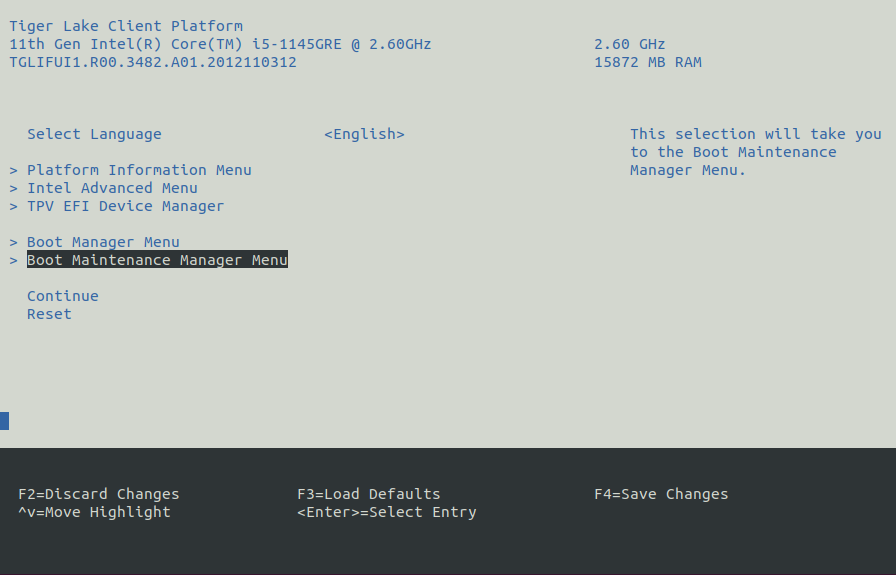Change the <English> language value
Screen dimensions: 896x575
365,134
